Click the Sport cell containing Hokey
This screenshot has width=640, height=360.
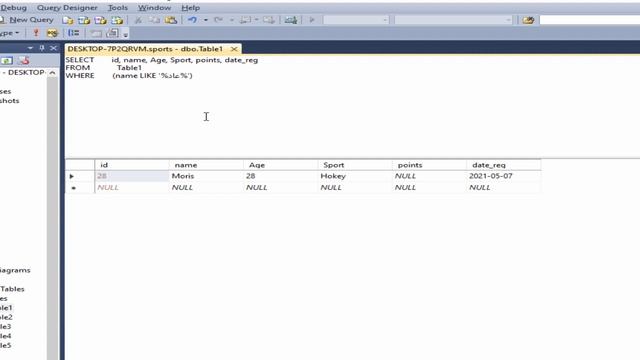click(x=355, y=176)
